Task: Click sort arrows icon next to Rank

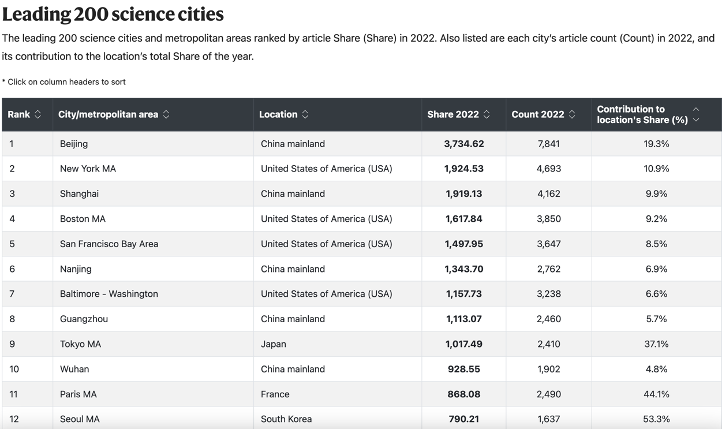Action: 38,114
